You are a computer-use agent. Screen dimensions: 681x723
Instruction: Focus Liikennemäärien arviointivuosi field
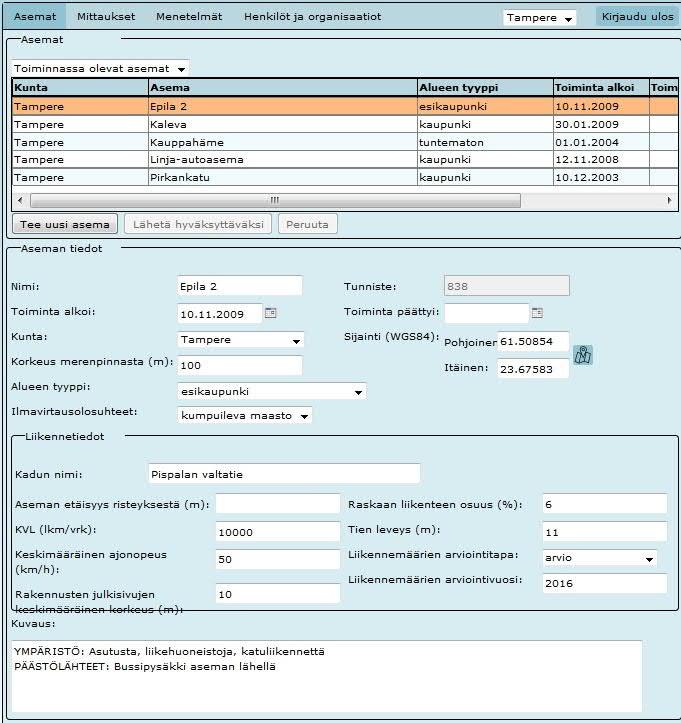point(605,584)
